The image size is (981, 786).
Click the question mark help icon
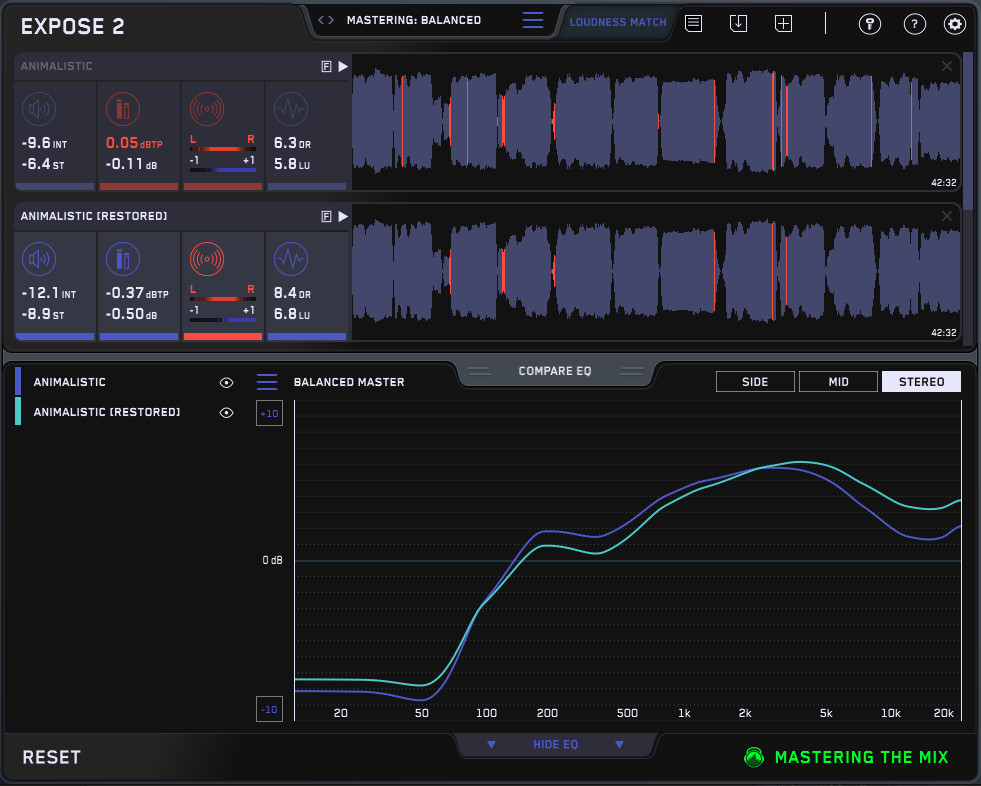tap(914, 24)
